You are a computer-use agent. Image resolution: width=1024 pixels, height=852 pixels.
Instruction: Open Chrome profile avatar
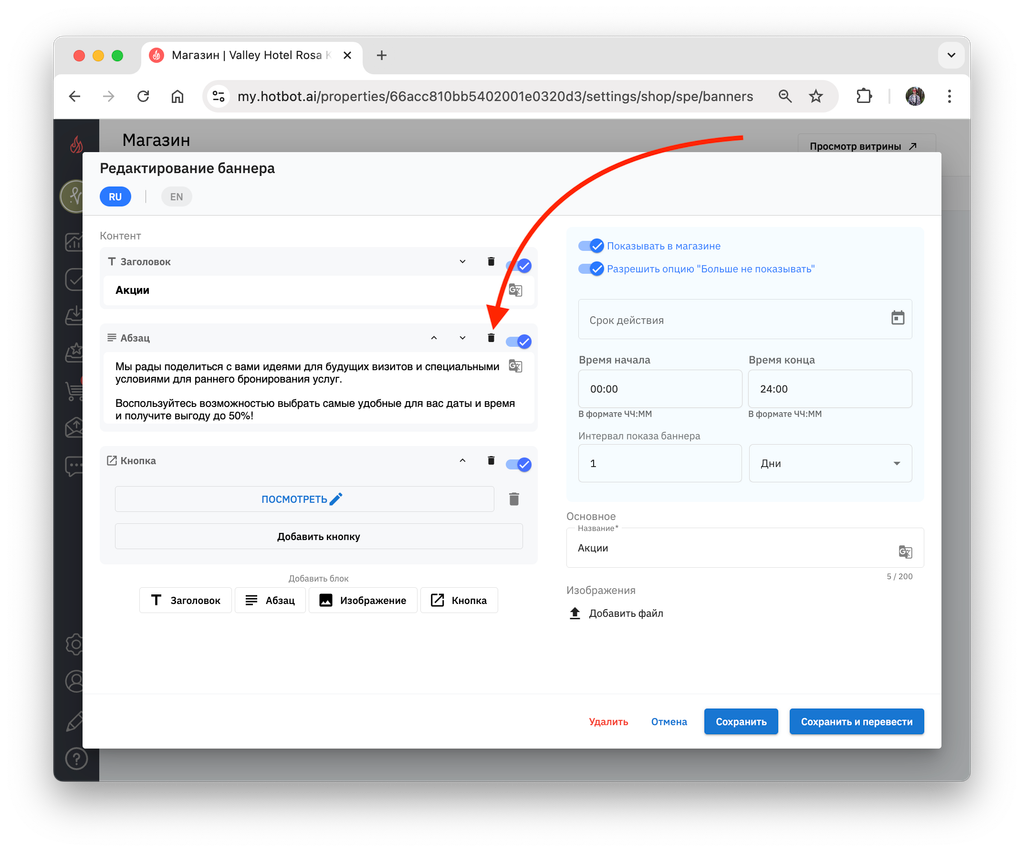coord(915,97)
